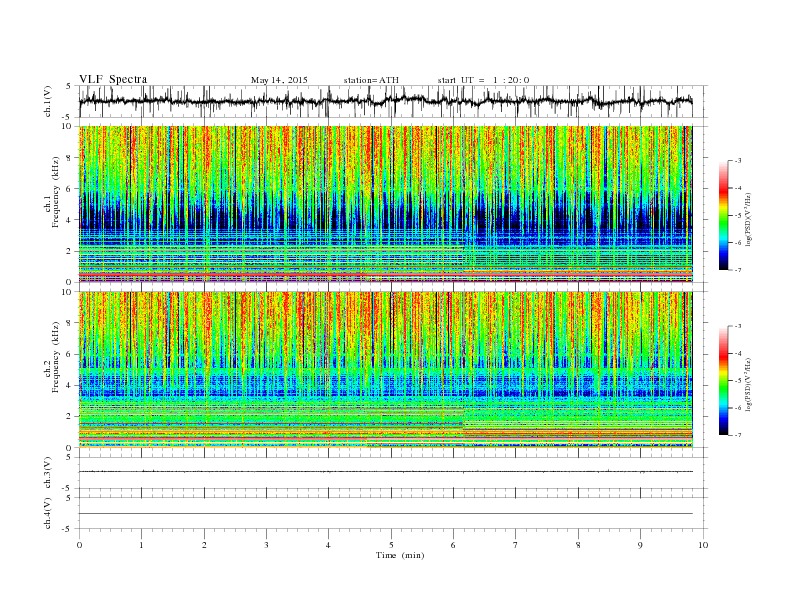Click time axis tick label 2
Image resolution: width=792 pixels, height=612 pixels.
tap(204, 545)
